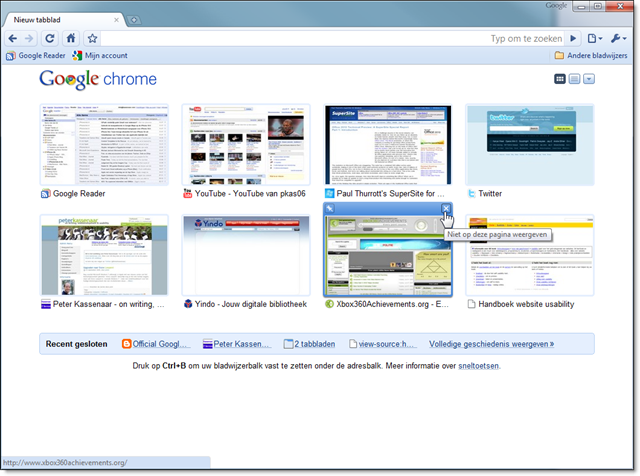Switch to thumbnail grid view

pyautogui.click(x=560, y=79)
